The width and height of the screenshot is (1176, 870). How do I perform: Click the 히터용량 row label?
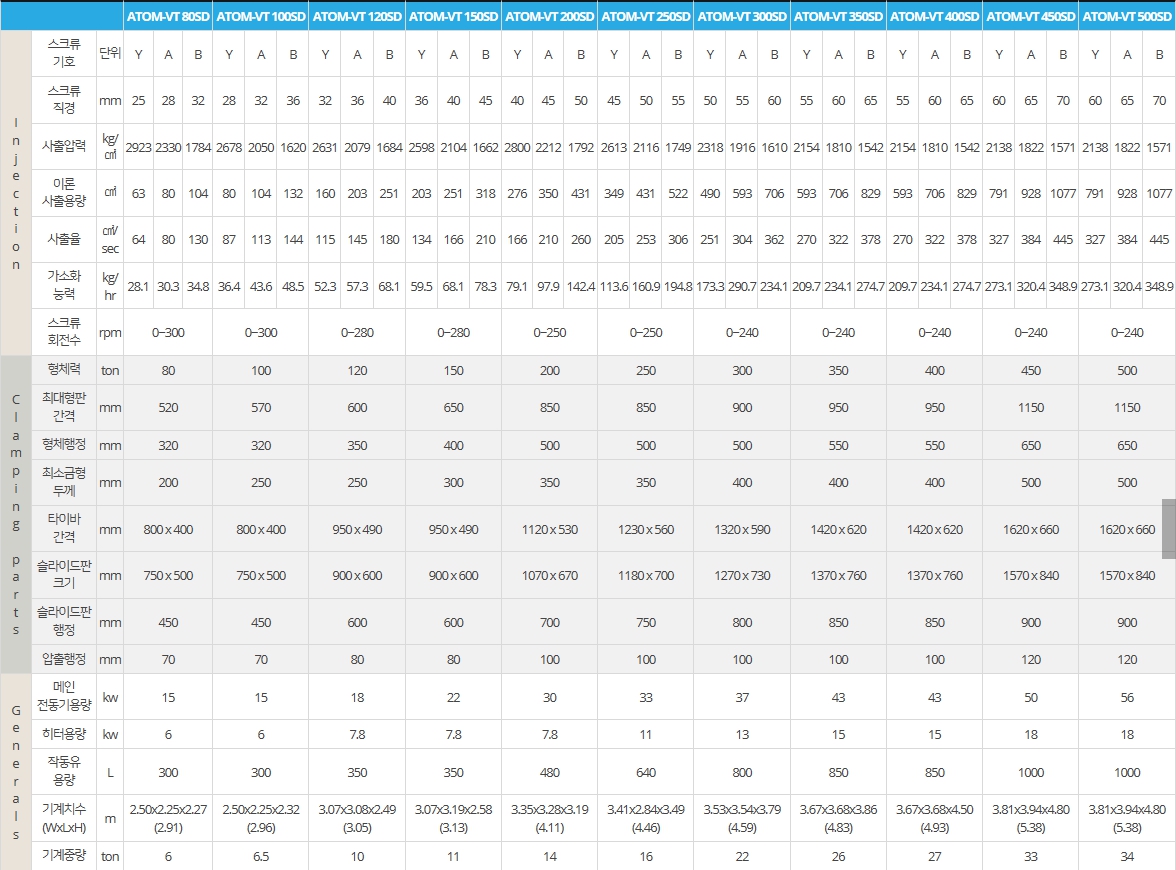(x=64, y=734)
